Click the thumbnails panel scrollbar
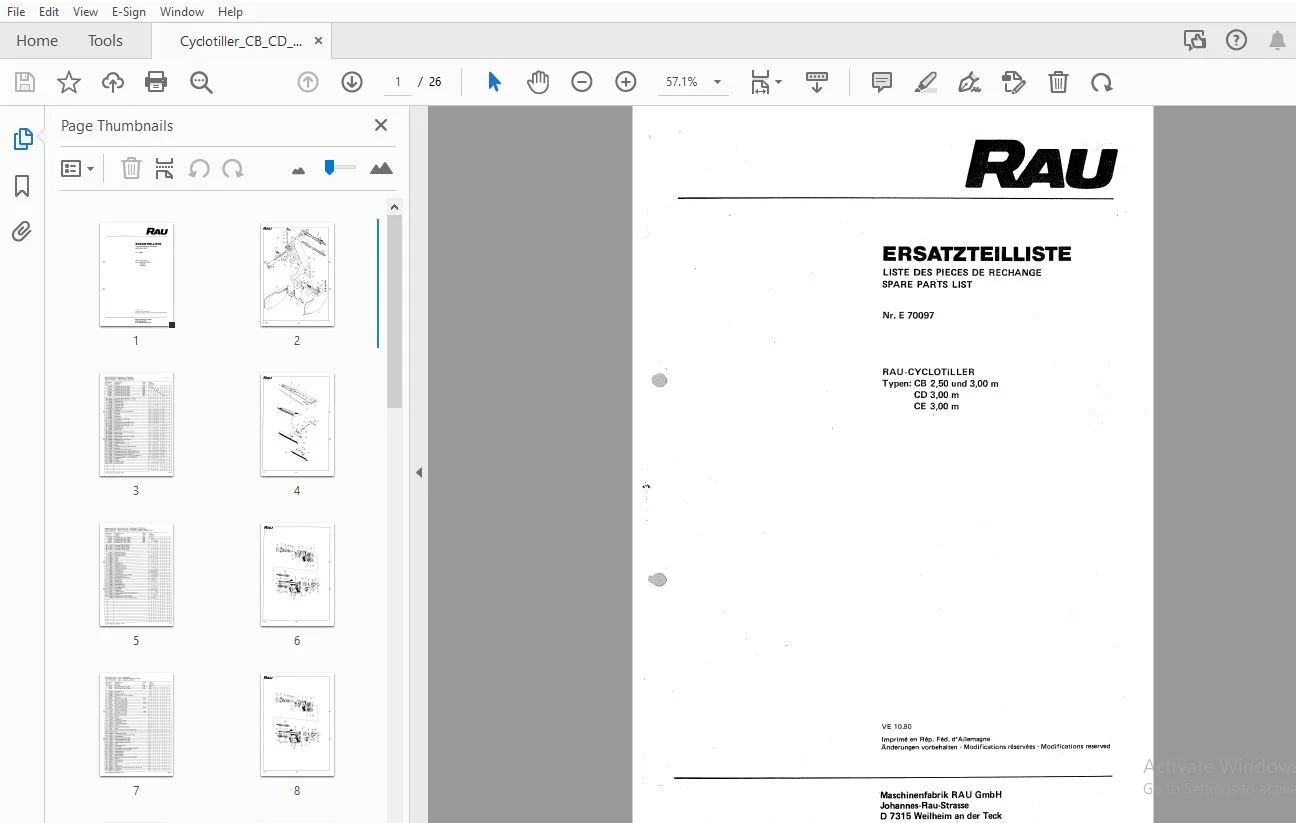This screenshot has width=1296, height=823. tap(394, 310)
